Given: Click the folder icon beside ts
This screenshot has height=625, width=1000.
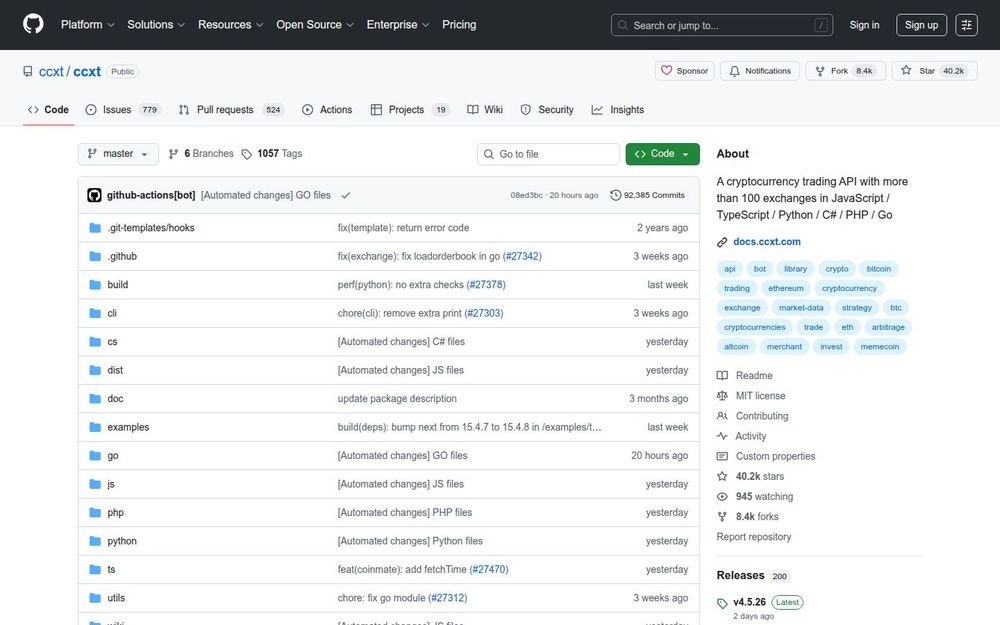Looking at the screenshot, I should pos(95,570).
